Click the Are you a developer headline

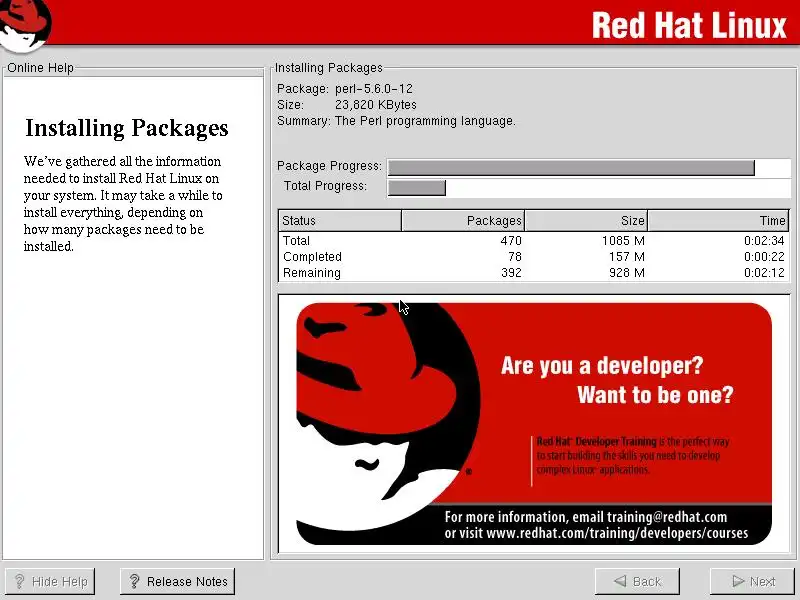pos(602,365)
